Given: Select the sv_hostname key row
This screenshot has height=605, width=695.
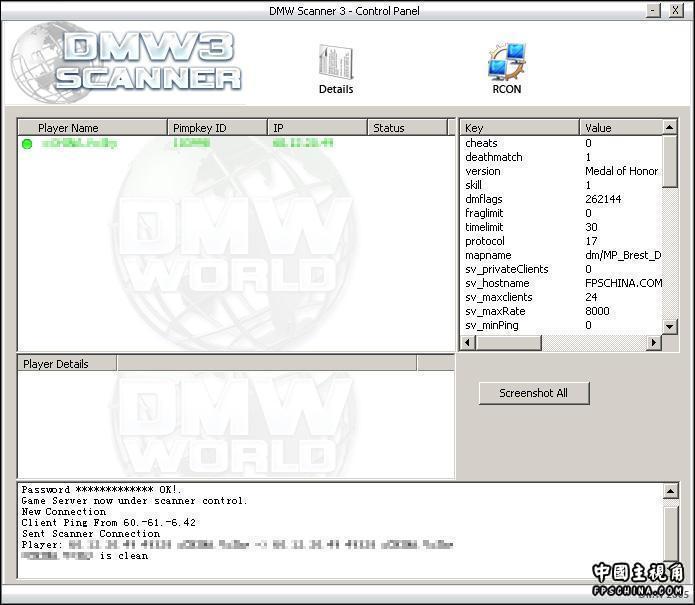Looking at the screenshot, I should click(562, 283).
